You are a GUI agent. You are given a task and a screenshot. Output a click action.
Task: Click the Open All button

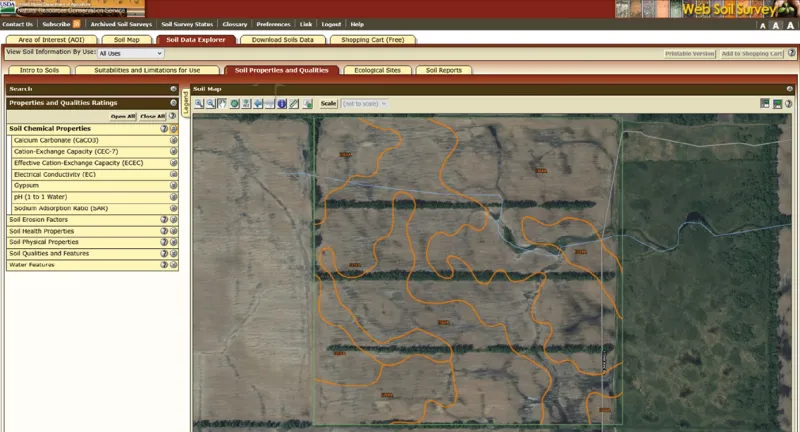(x=123, y=116)
